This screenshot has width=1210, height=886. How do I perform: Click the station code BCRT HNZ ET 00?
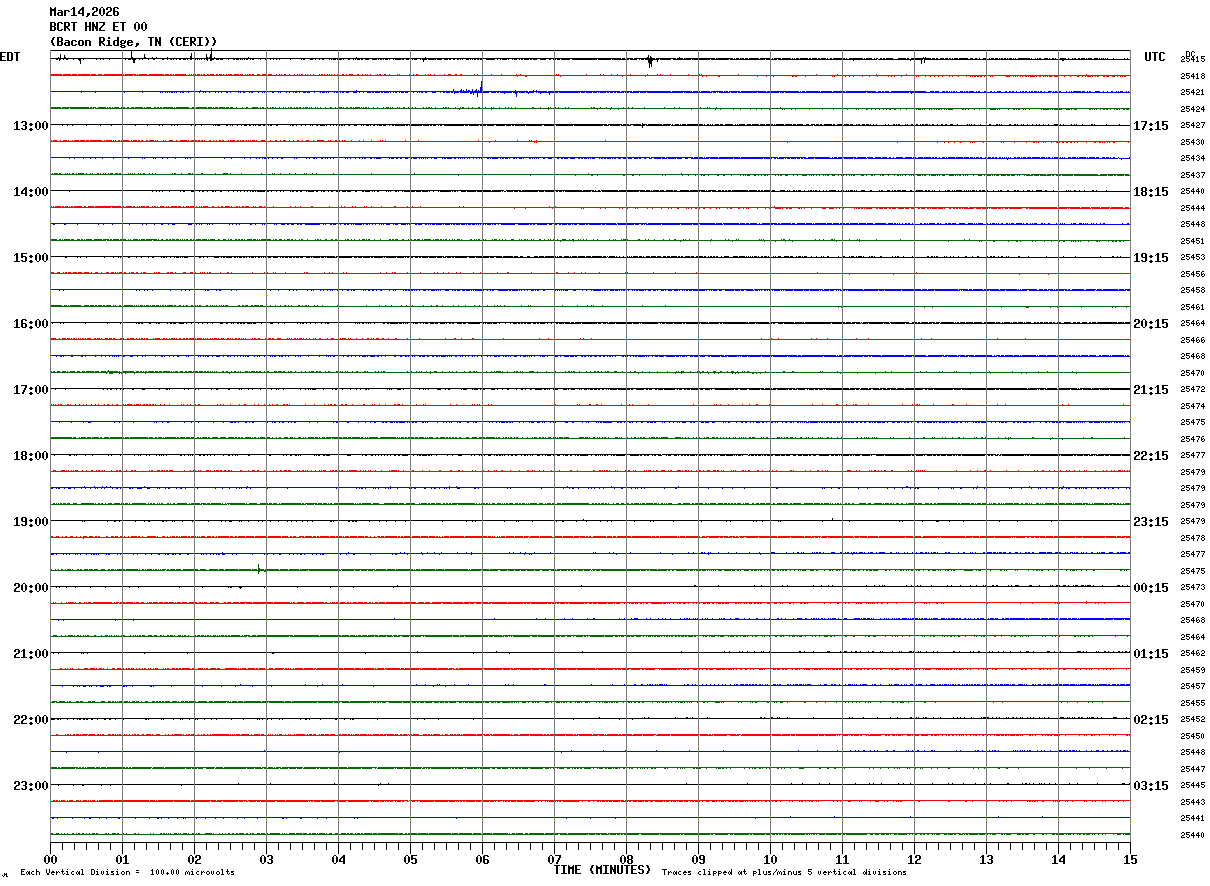(98, 27)
